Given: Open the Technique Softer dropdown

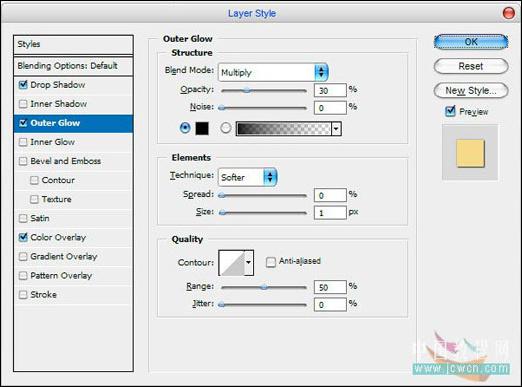Looking at the screenshot, I should point(247,177).
